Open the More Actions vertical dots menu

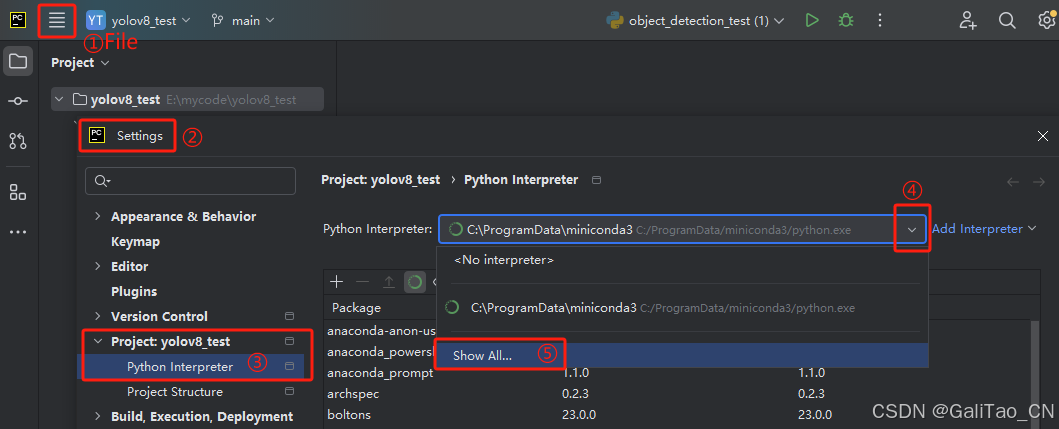tap(879, 21)
